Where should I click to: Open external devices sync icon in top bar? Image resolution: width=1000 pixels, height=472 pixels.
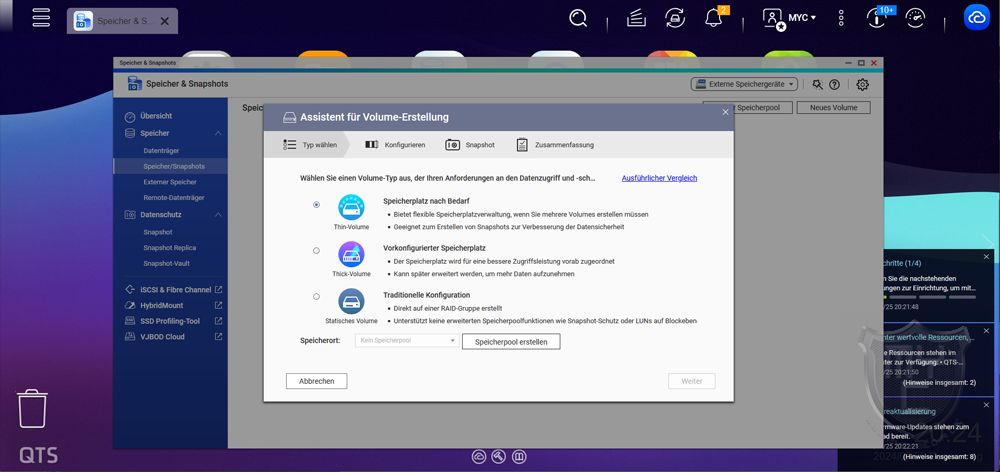tap(674, 18)
